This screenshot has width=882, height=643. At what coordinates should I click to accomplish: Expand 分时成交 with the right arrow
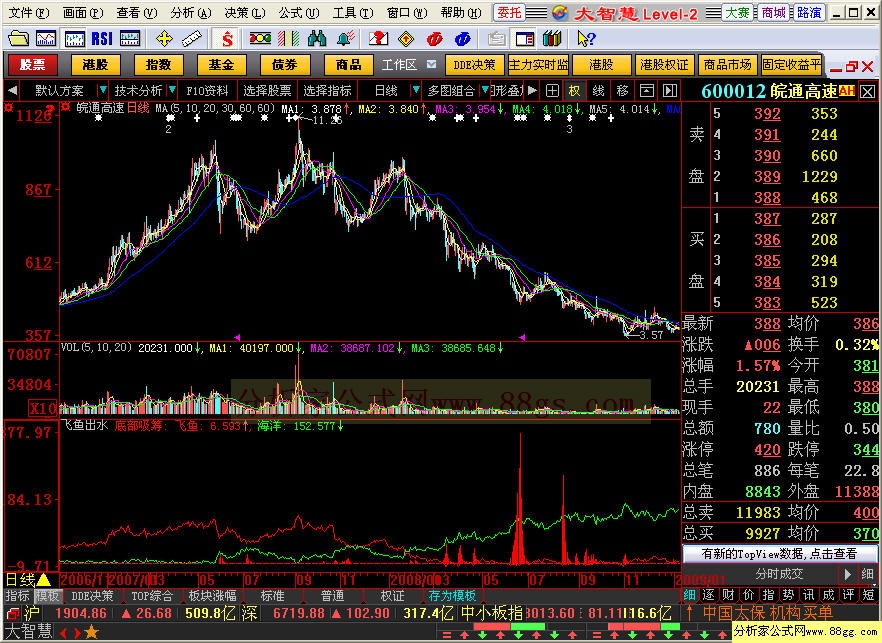point(847,574)
